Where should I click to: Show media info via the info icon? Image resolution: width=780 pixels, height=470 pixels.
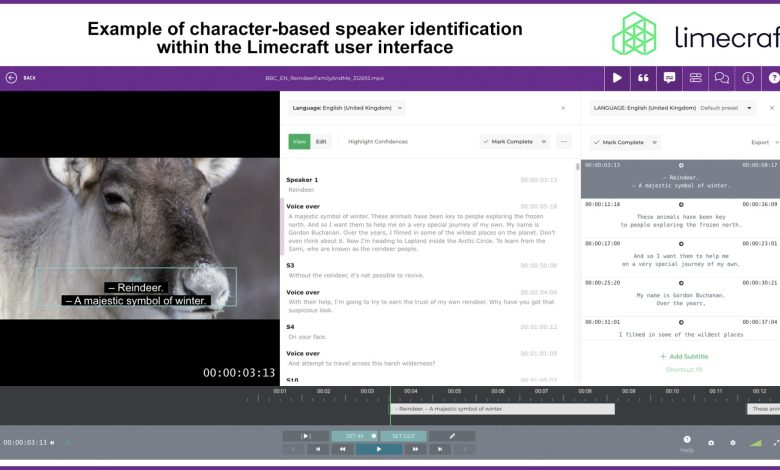click(747, 77)
